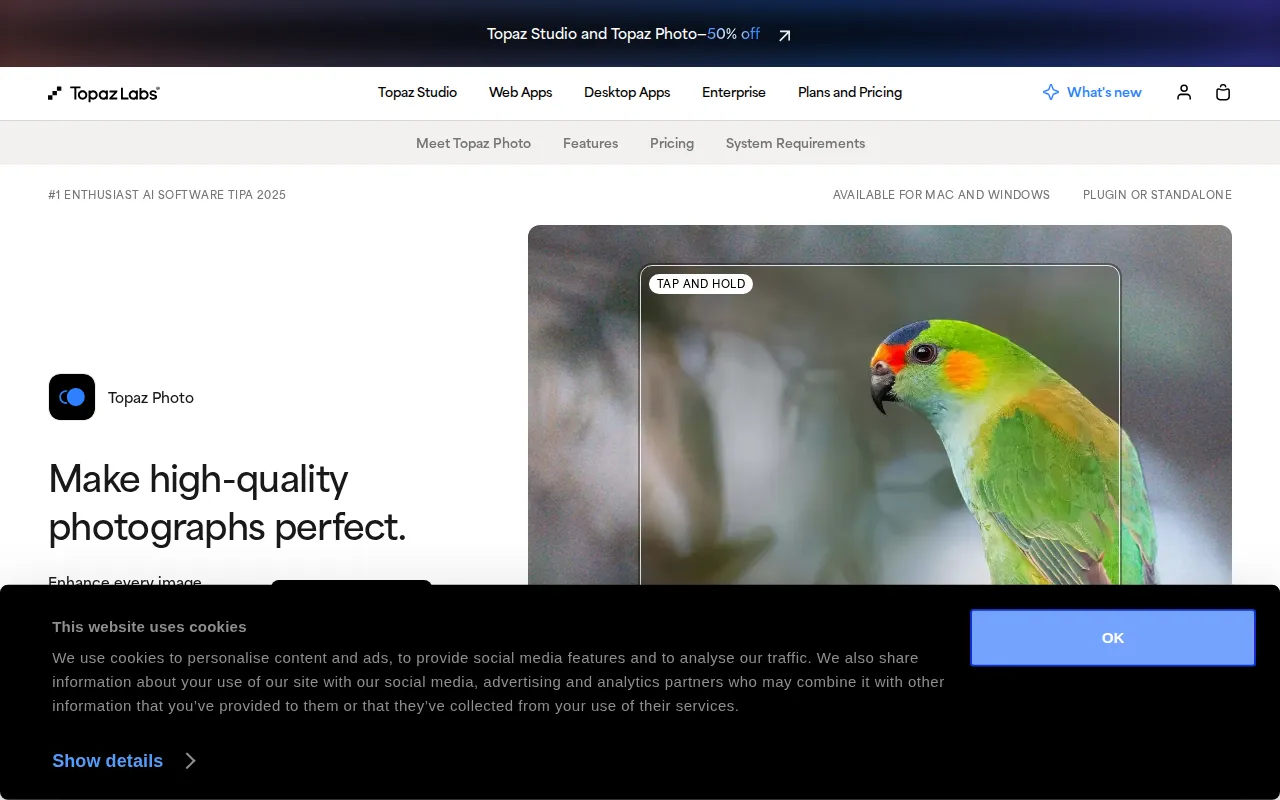Click the Show details link
This screenshot has width=1280, height=800.
click(107, 761)
